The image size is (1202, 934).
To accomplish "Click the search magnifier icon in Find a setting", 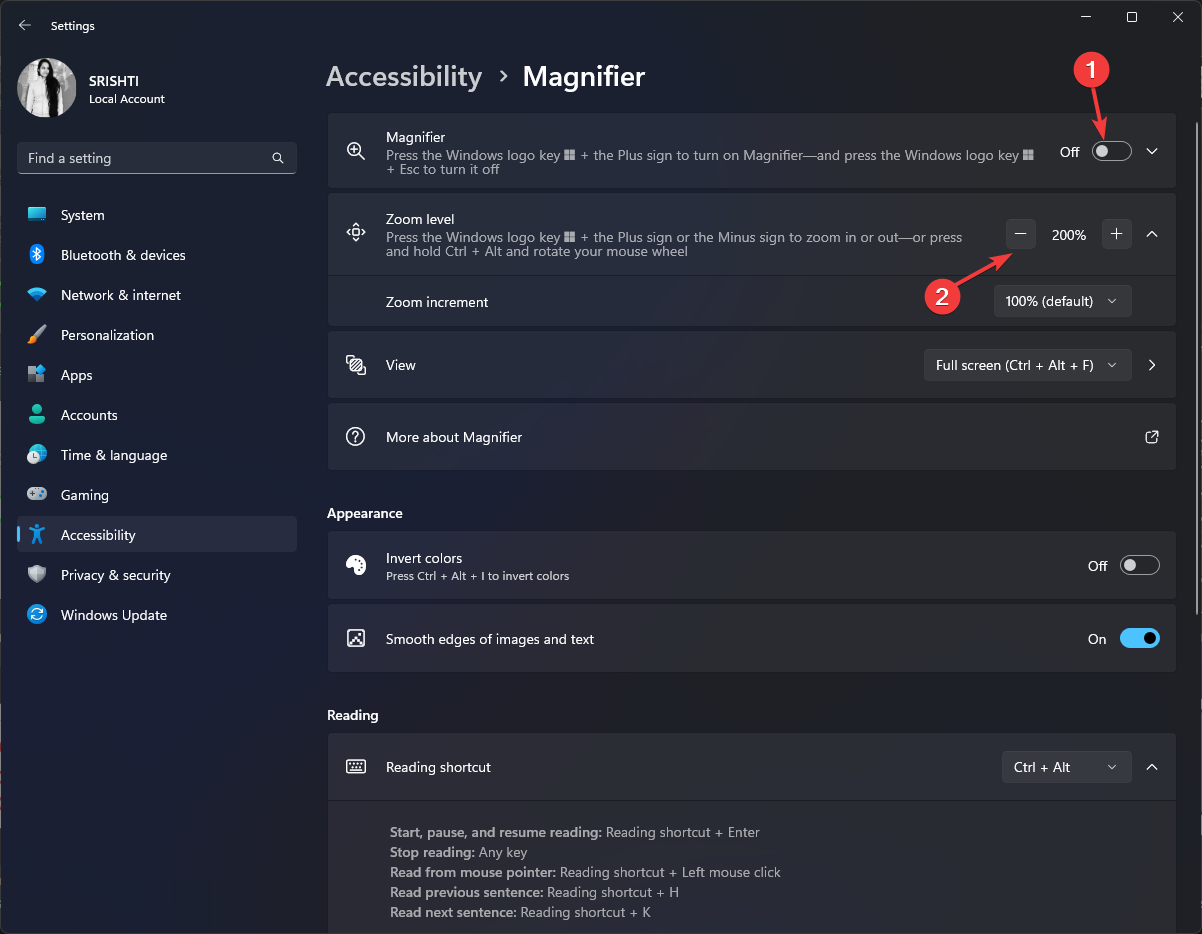I will [x=278, y=158].
